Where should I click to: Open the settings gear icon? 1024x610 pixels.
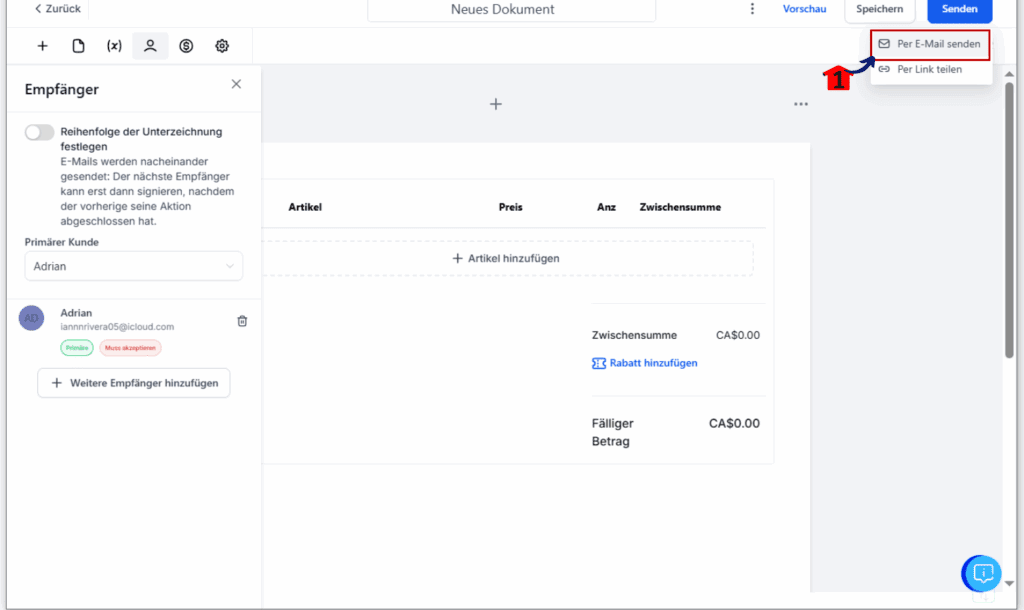[222, 46]
